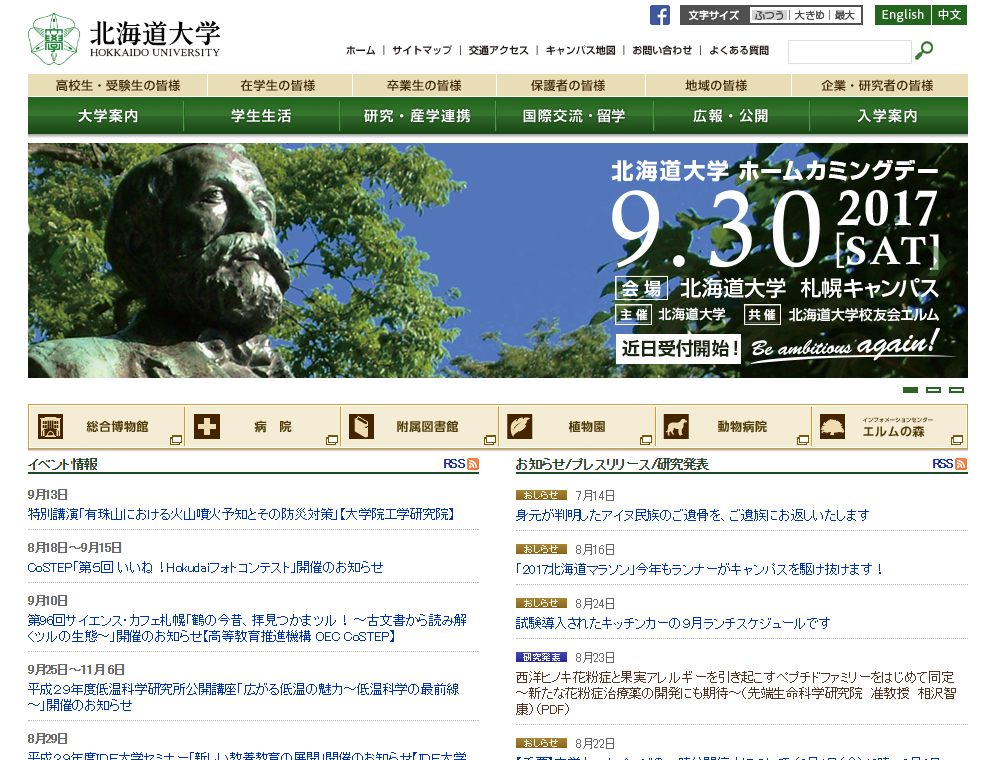Click the RSS text link beside お知らせ/プレスリリース

point(943,464)
